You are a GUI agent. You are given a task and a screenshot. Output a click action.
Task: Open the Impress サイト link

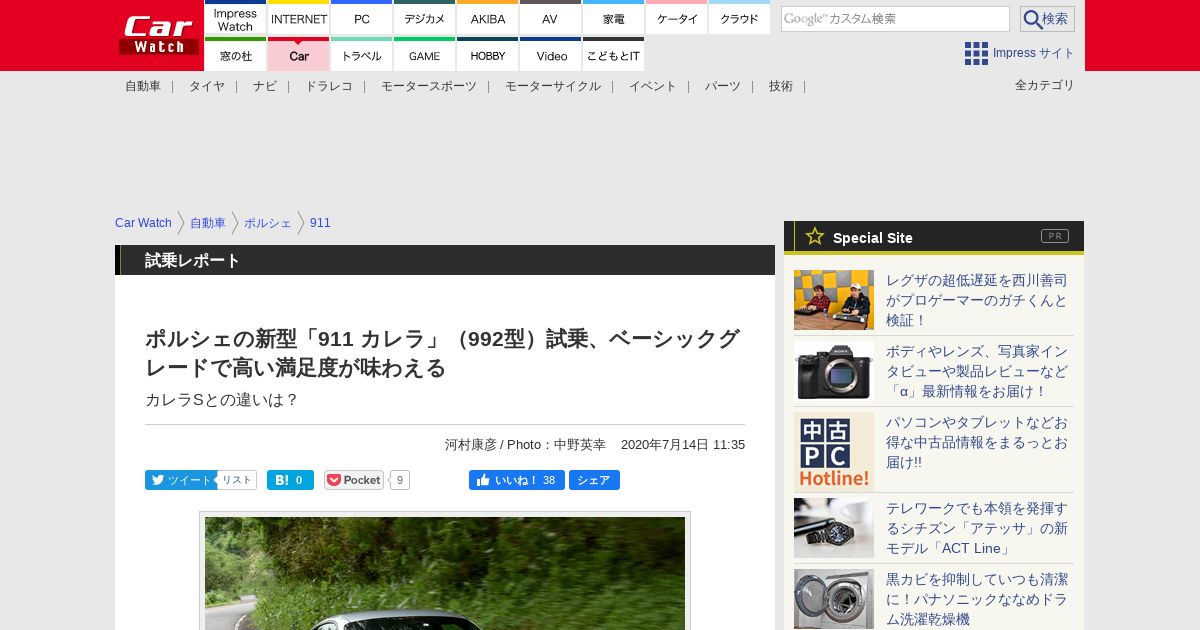(x=1034, y=53)
